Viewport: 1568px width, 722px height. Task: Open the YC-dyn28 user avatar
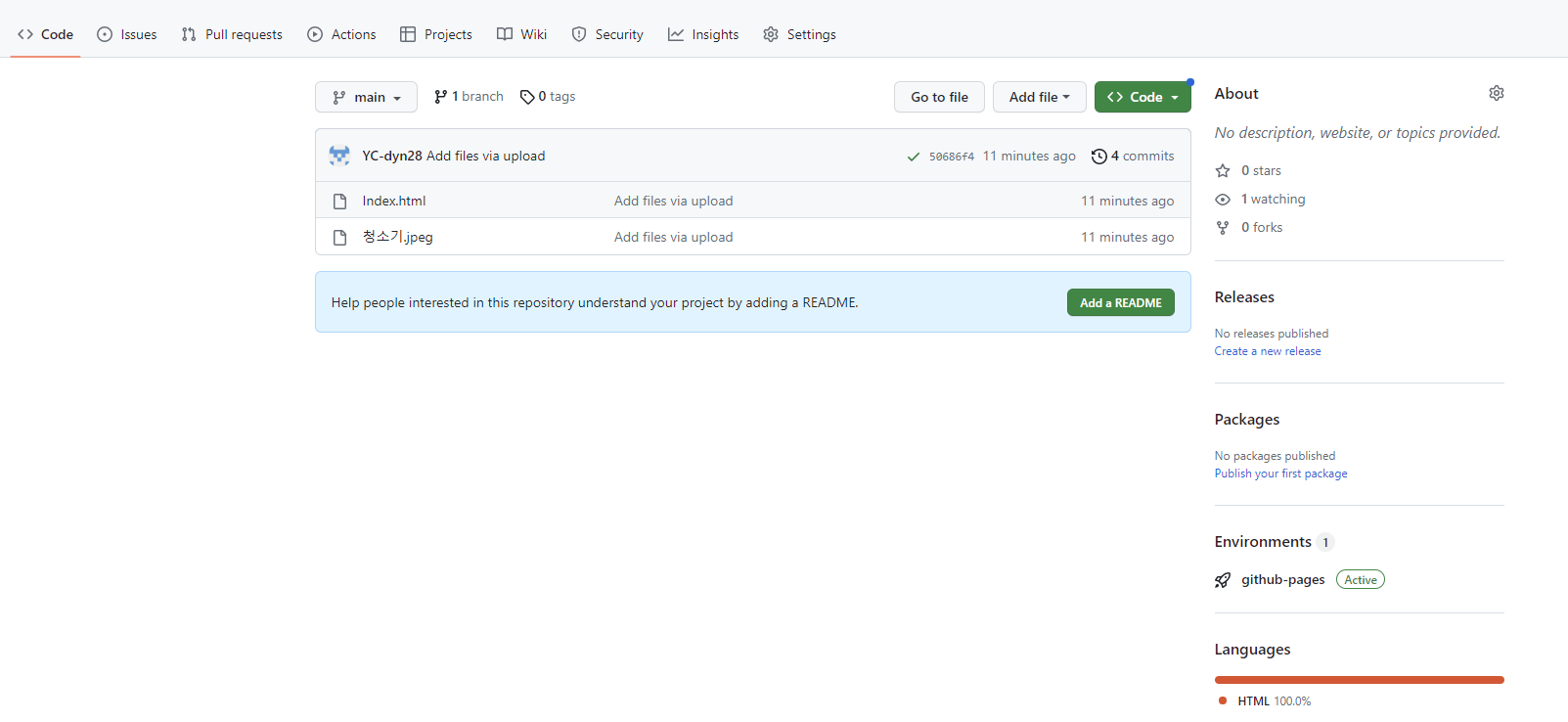coord(339,156)
